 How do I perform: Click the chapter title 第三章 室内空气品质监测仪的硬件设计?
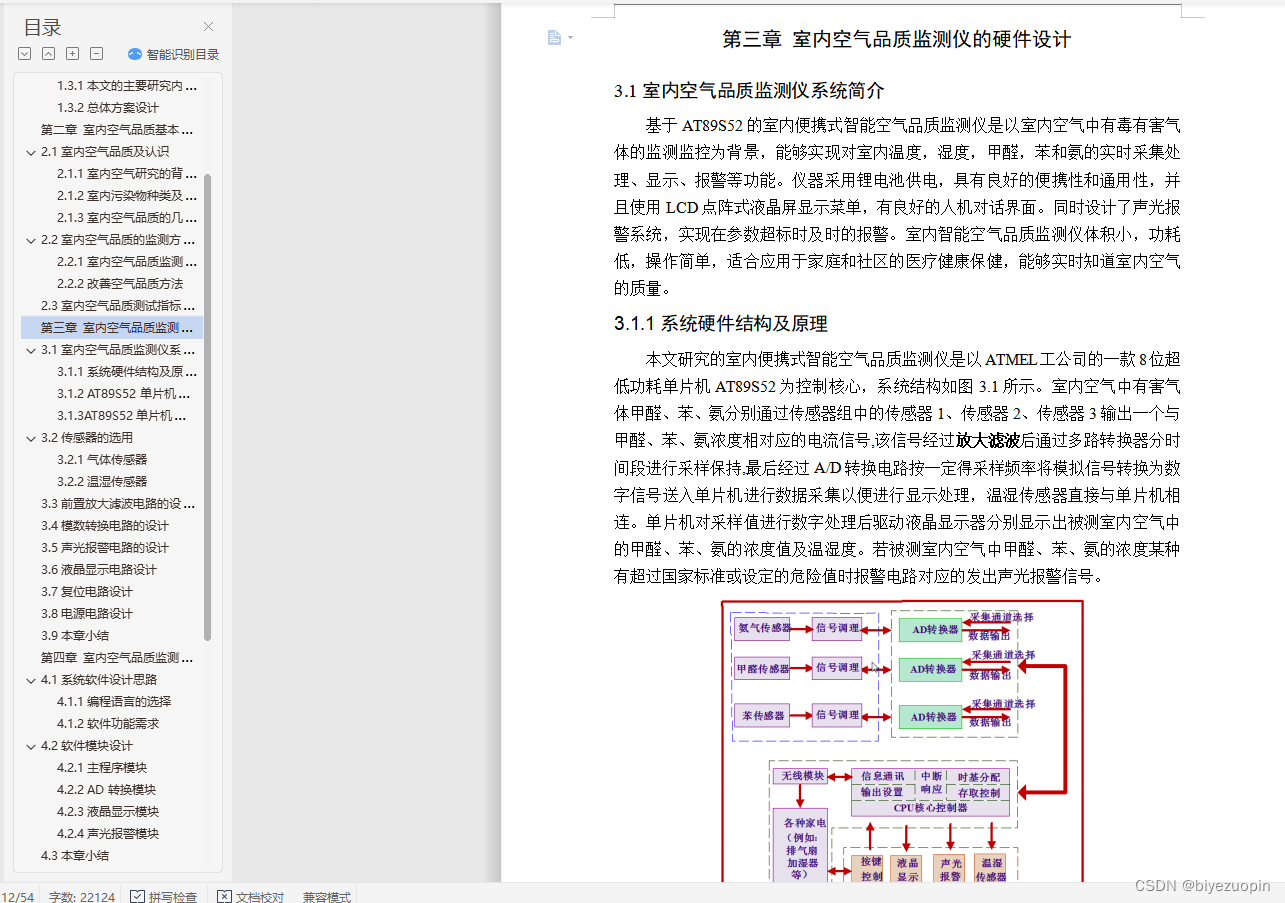pyautogui.click(x=897, y=39)
